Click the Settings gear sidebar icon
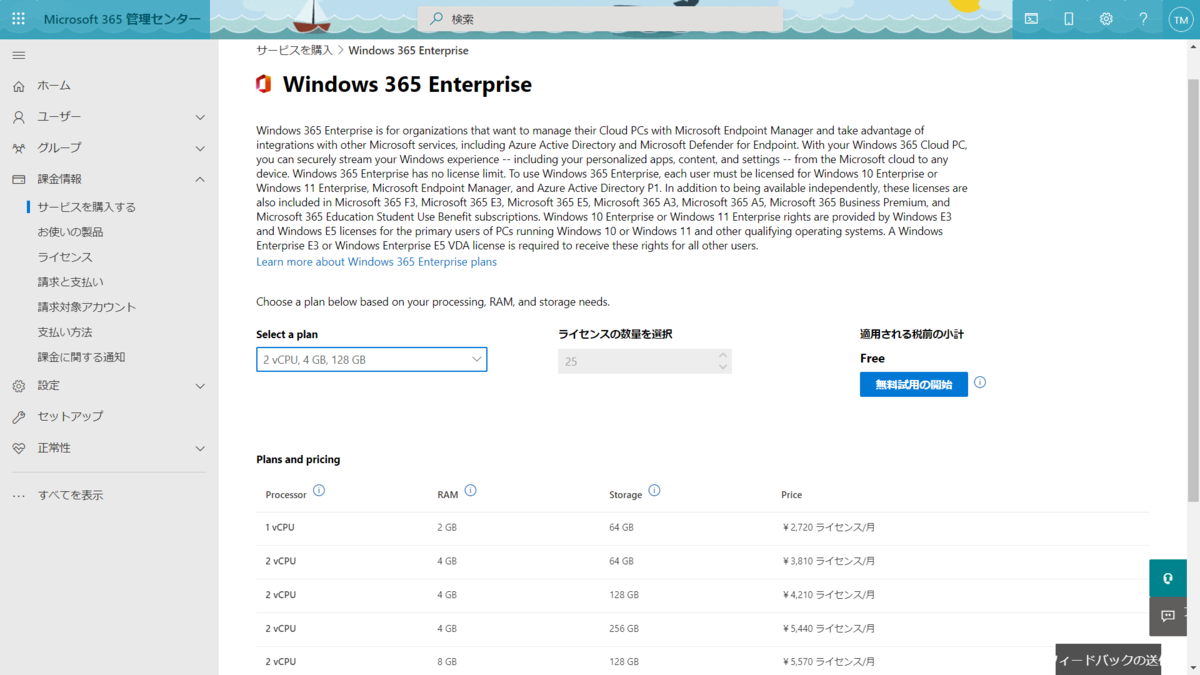 (x=18, y=386)
